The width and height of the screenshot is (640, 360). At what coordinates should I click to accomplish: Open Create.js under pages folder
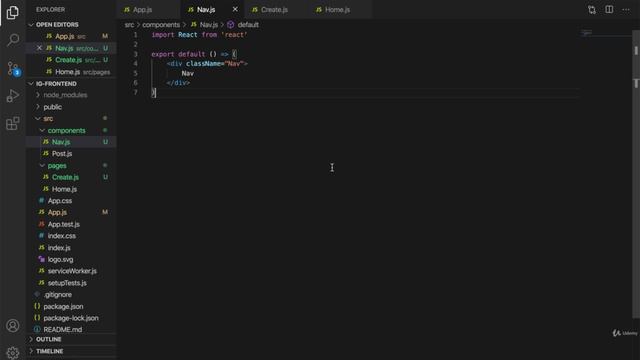71,177
